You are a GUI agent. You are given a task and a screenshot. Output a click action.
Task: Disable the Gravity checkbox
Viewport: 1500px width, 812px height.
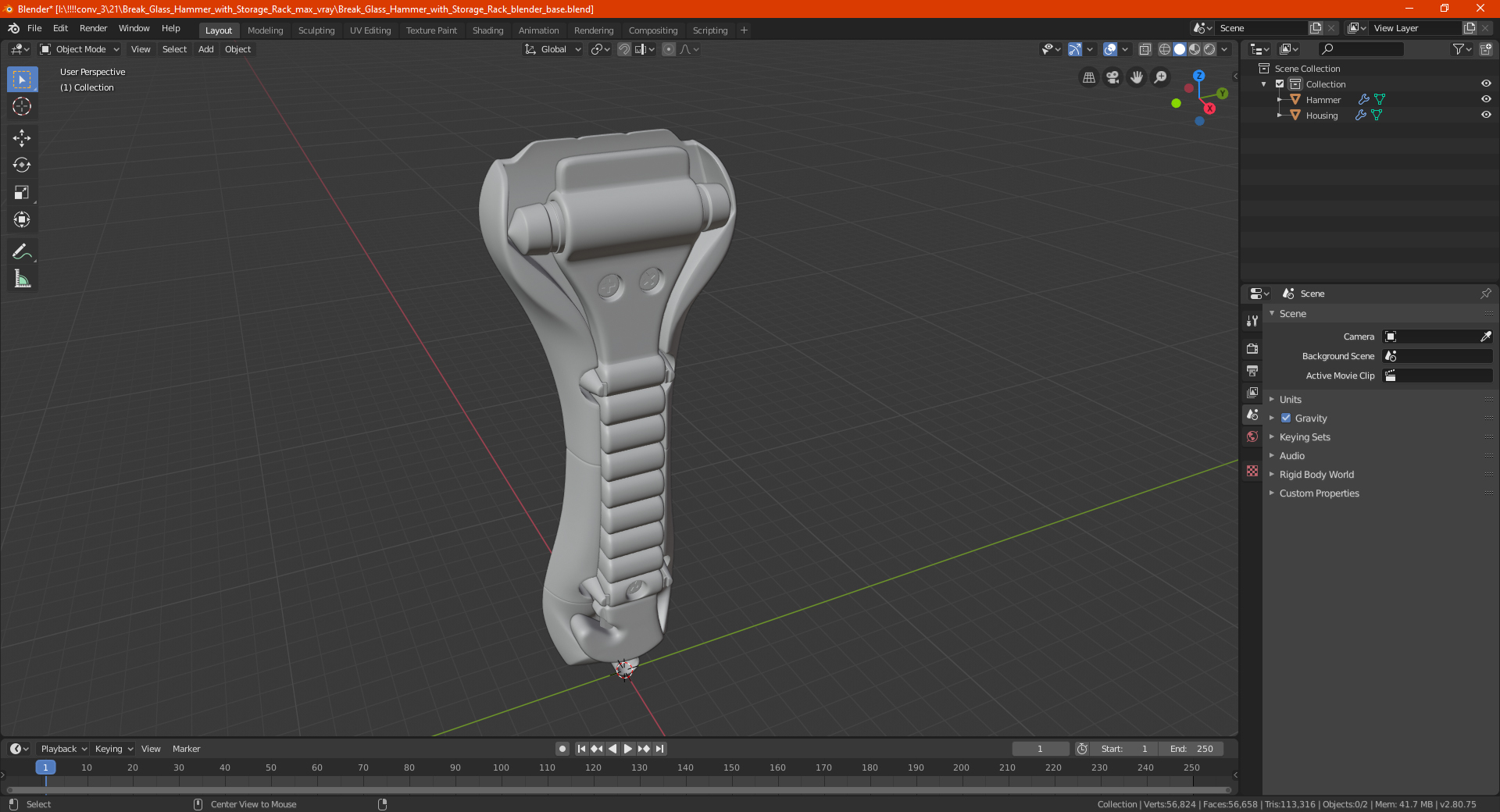[x=1286, y=418]
